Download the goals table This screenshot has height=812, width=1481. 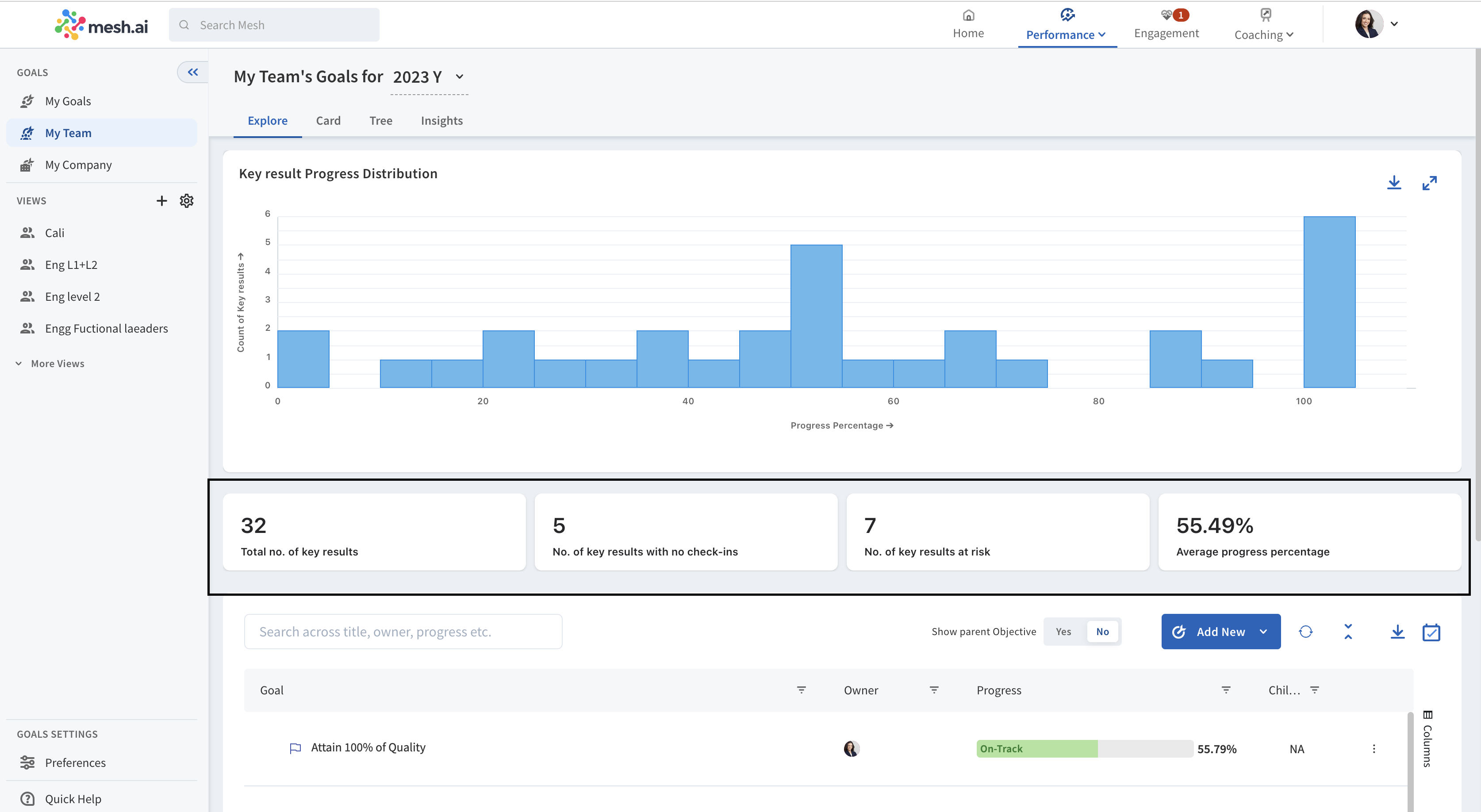(x=1398, y=632)
